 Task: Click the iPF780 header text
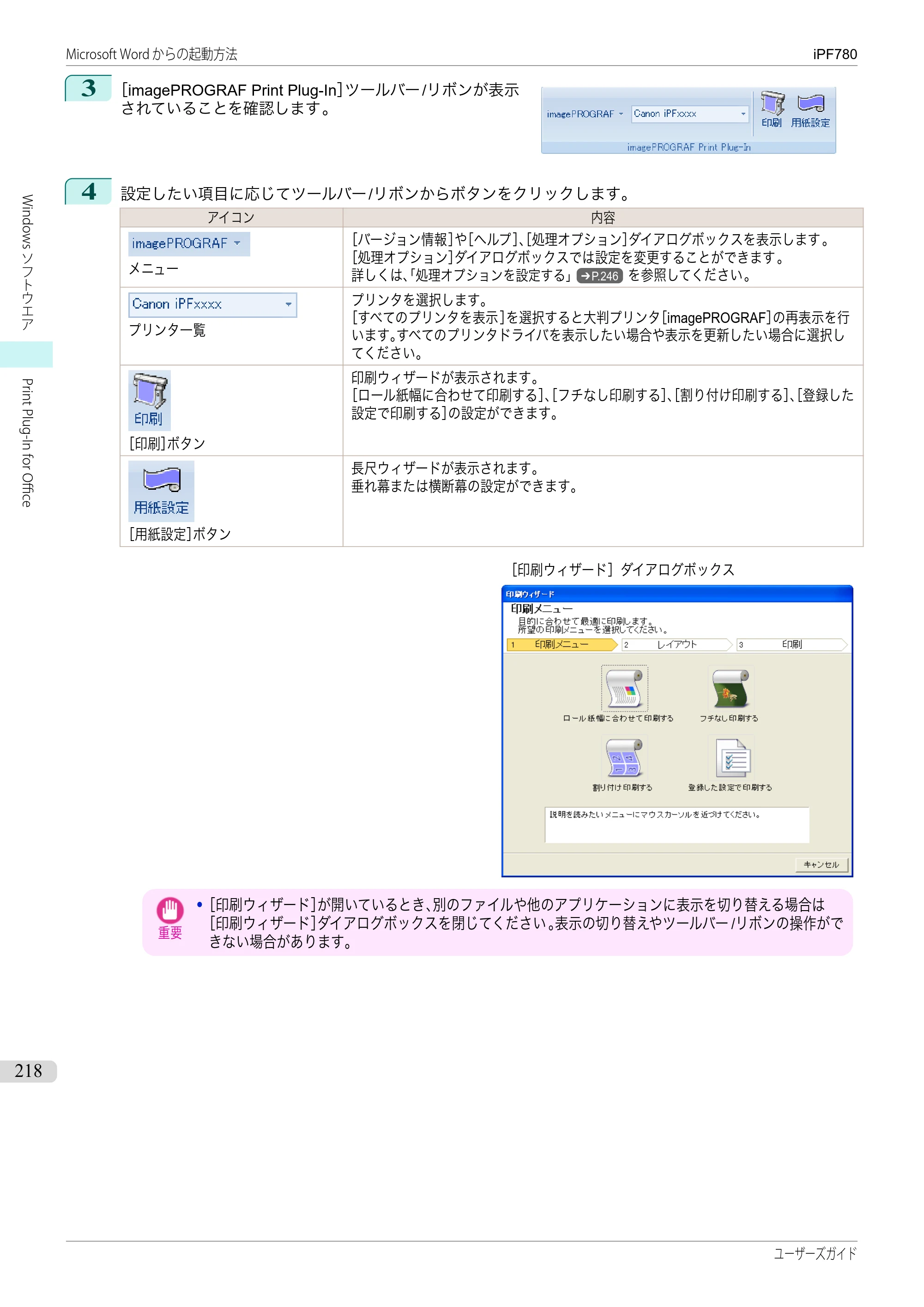click(x=835, y=54)
